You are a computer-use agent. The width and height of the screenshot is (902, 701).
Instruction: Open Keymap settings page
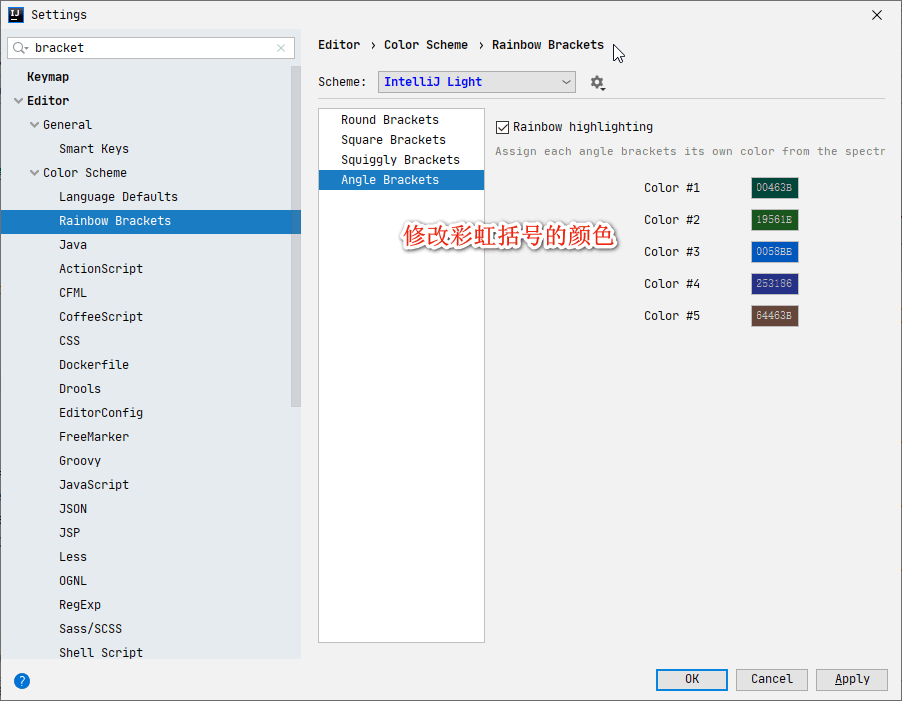[x=48, y=77]
